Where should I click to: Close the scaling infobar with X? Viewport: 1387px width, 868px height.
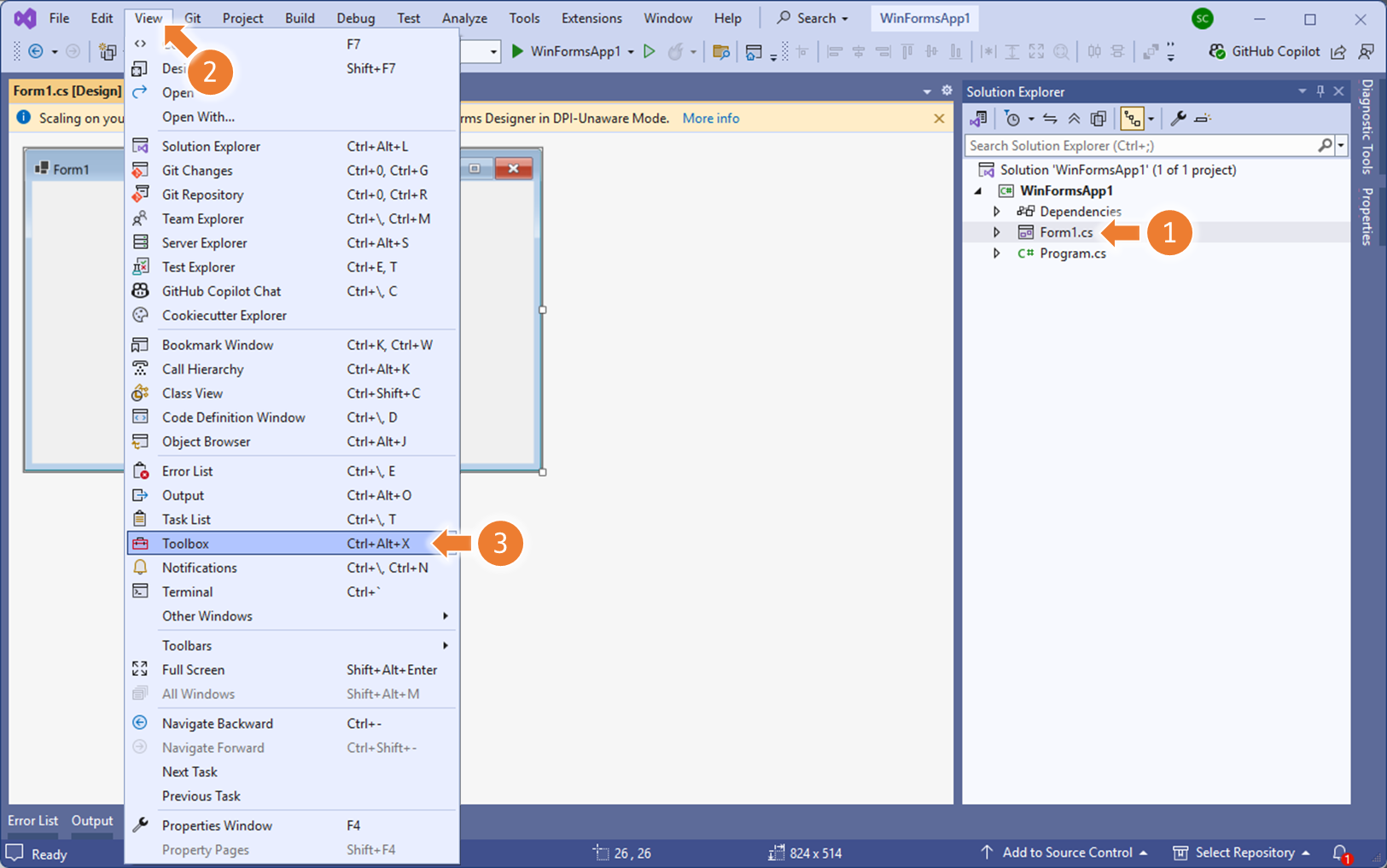pos(939,119)
